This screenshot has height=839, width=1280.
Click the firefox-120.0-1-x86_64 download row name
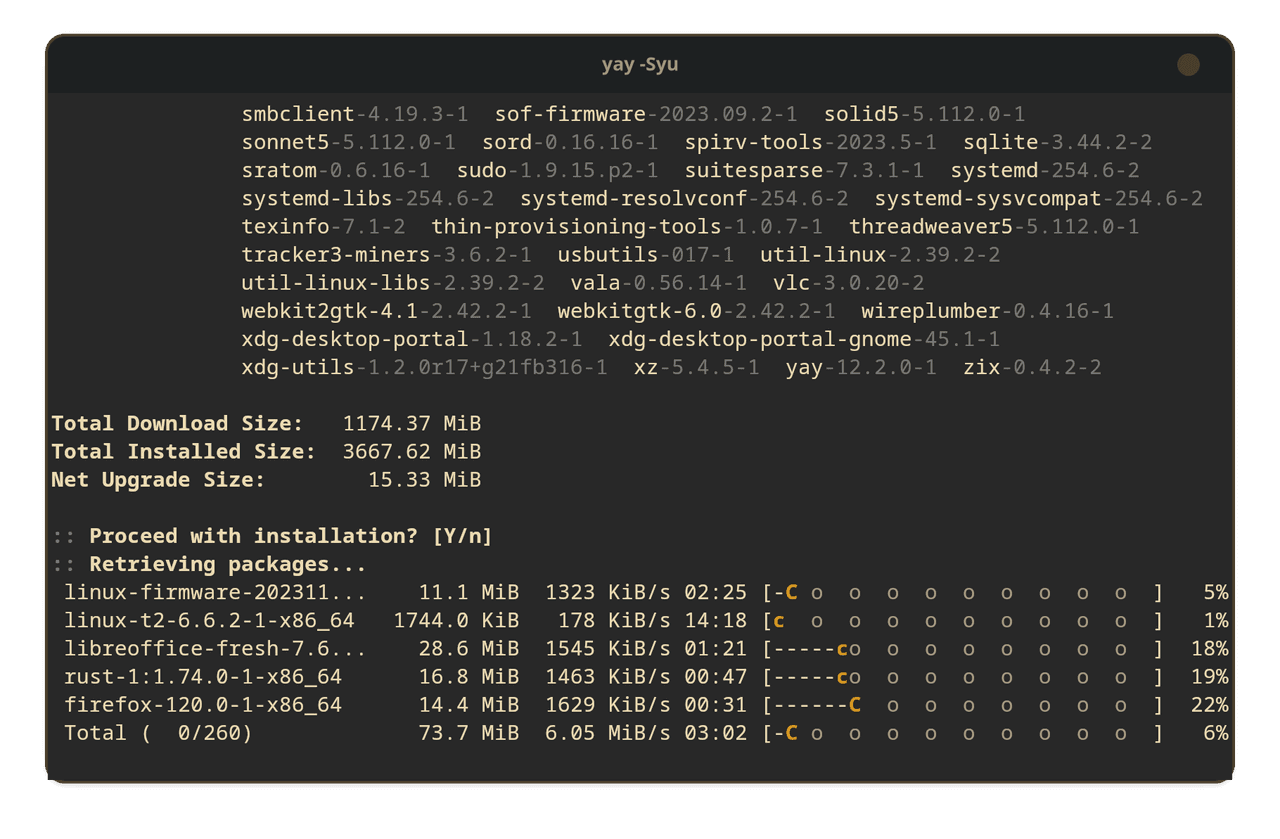click(x=203, y=705)
